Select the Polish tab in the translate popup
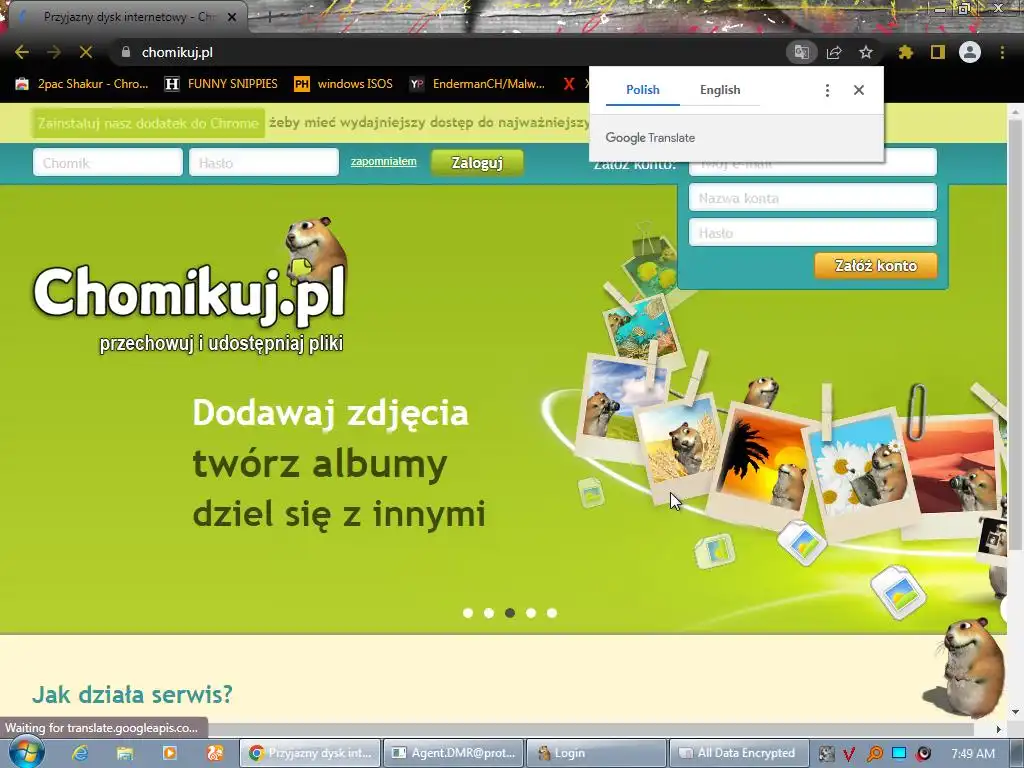The image size is (1024, 768). (x=643, y=90)
